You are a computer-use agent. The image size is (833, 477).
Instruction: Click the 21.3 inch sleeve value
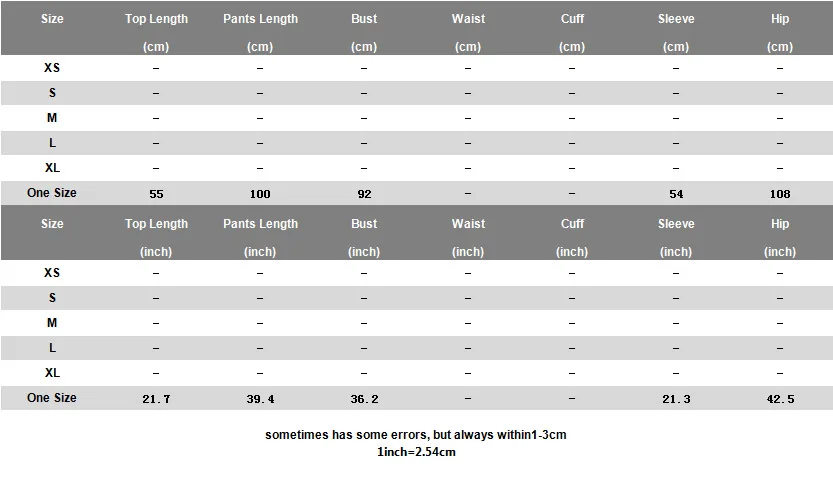(676, 399)
